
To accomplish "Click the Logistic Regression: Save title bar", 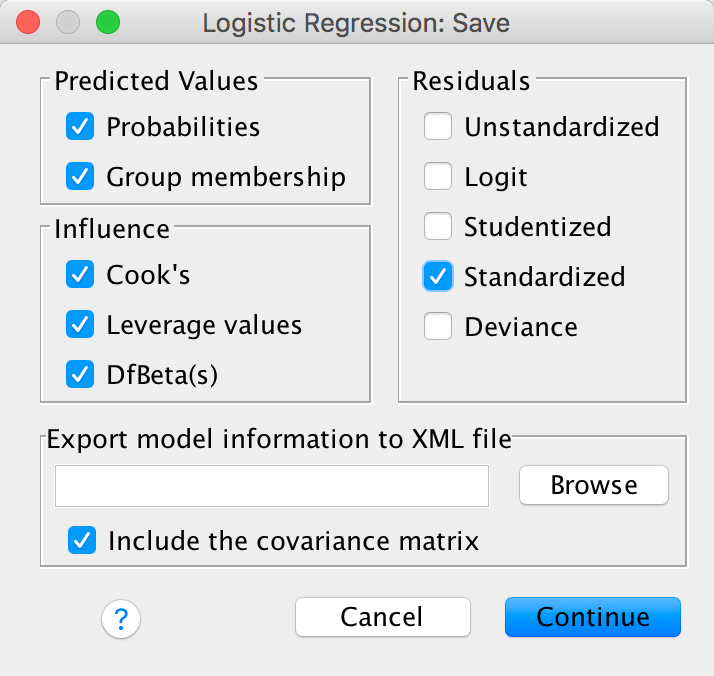I will 356,22.
